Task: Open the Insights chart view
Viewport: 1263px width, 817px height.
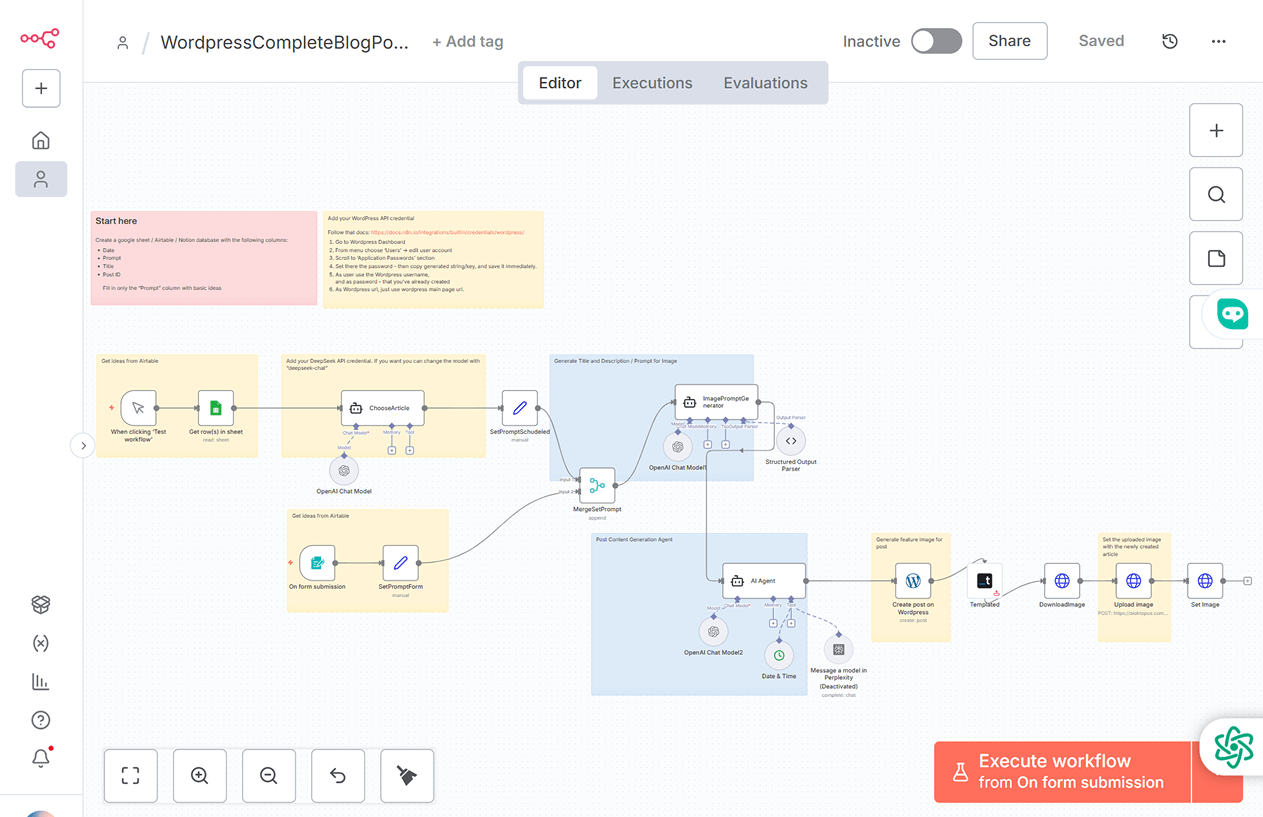Action: tap(40, 681)
